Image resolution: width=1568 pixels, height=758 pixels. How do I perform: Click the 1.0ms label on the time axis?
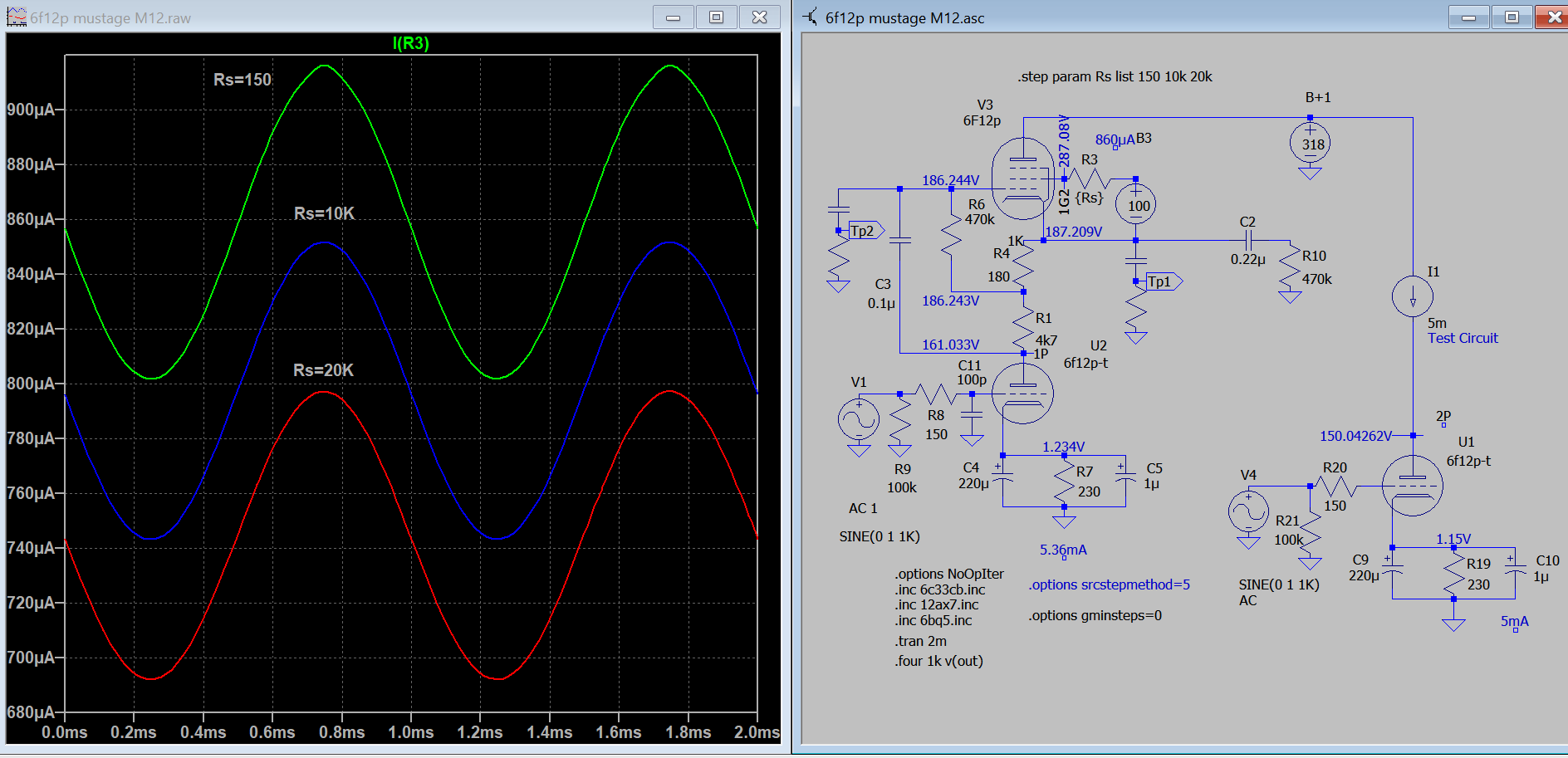click(x=411, y=732)
